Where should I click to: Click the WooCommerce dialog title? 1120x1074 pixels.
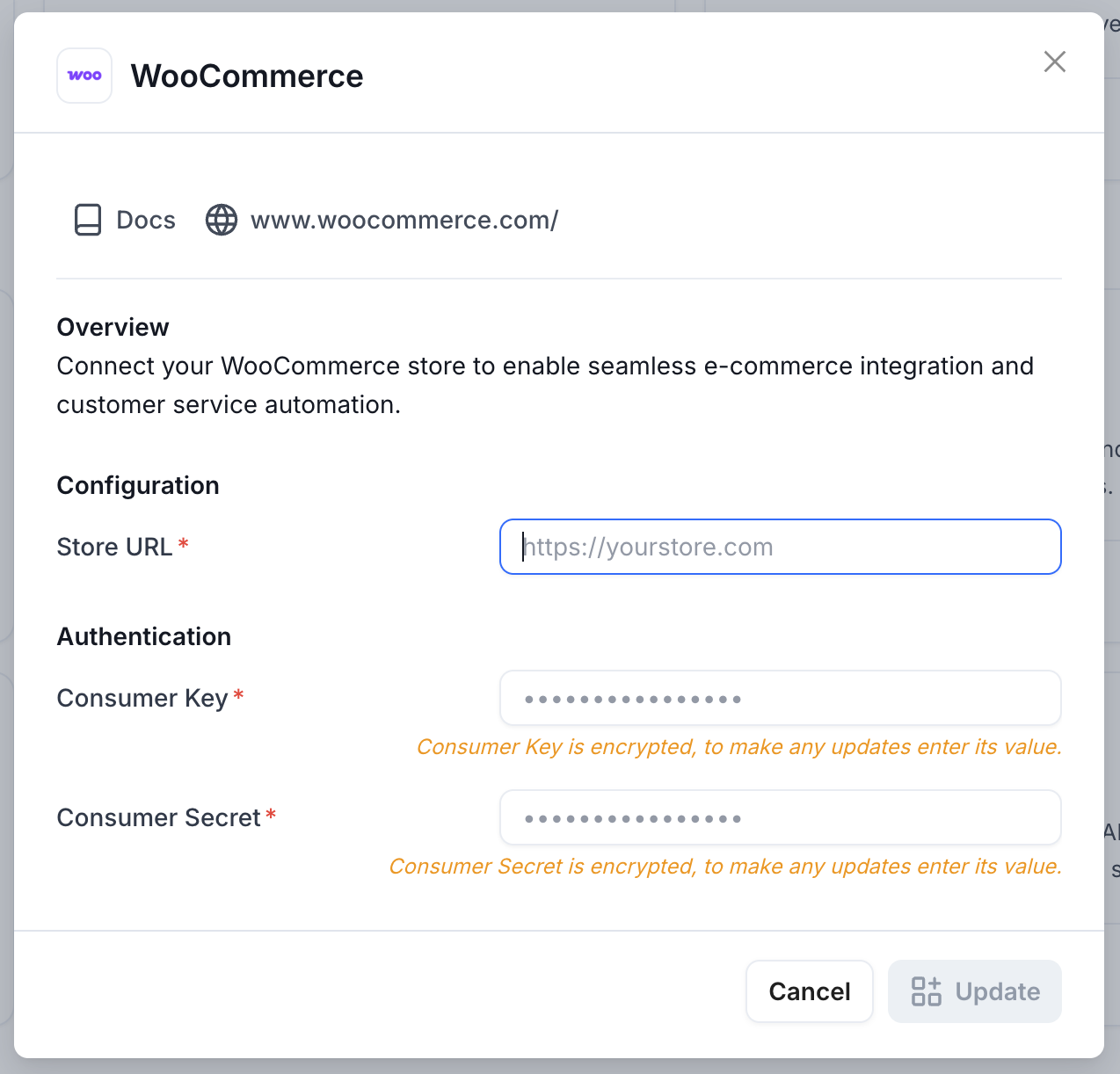247,76
